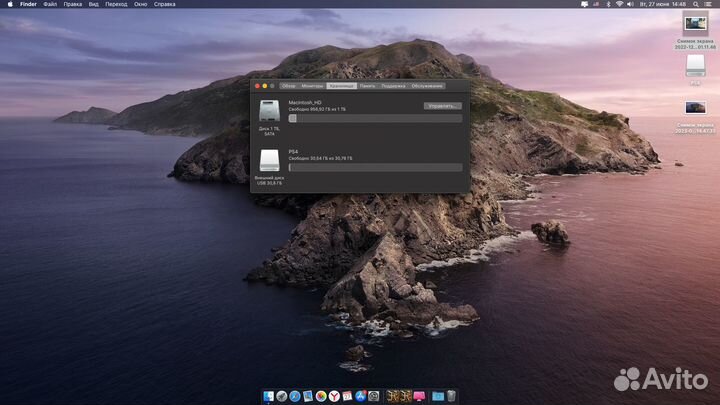Switch to the Поддержка tab
The width and height of the screenshot is (720, 405).
tap(393, 86)
